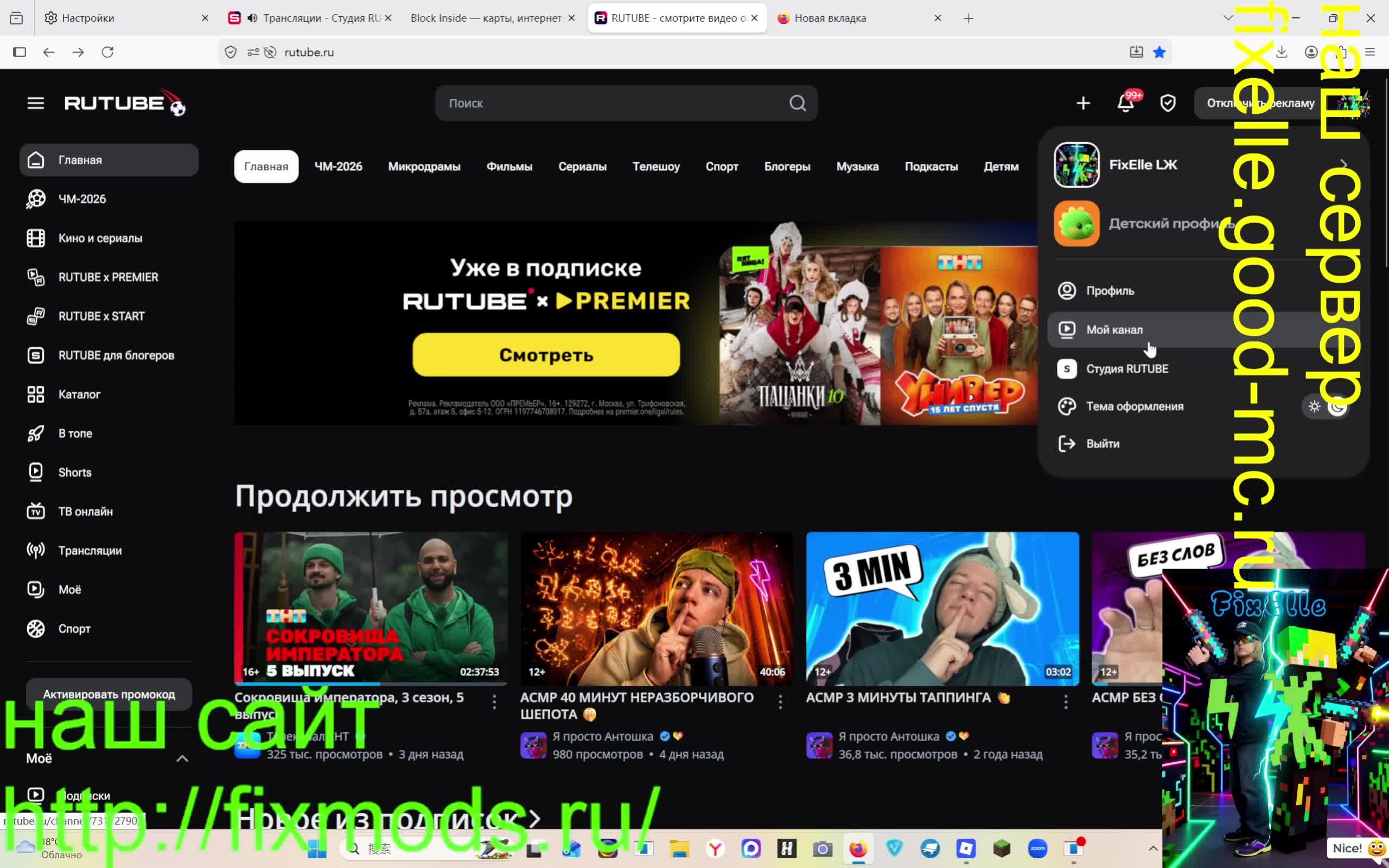Open the notifications bell

pos(1125,103)
